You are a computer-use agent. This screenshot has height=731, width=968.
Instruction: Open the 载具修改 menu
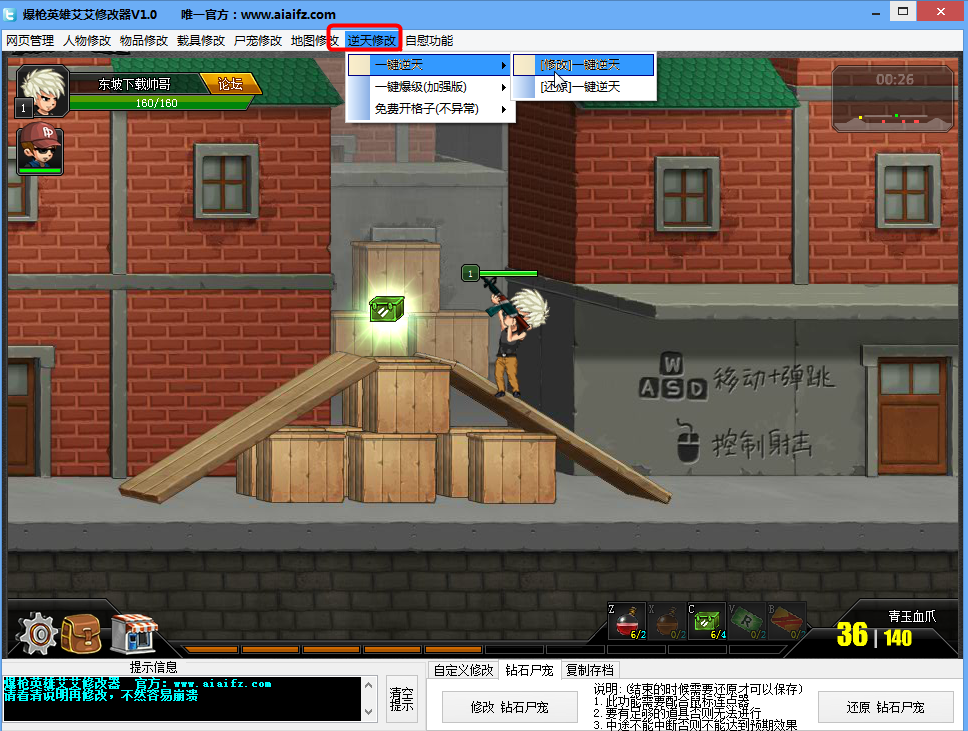click(201, 41)
